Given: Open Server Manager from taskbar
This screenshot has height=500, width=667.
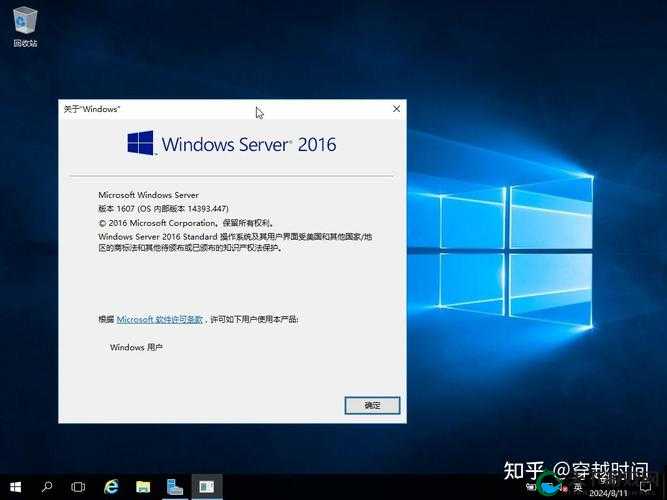Looking at the screenshot, I should pos(174,487).
